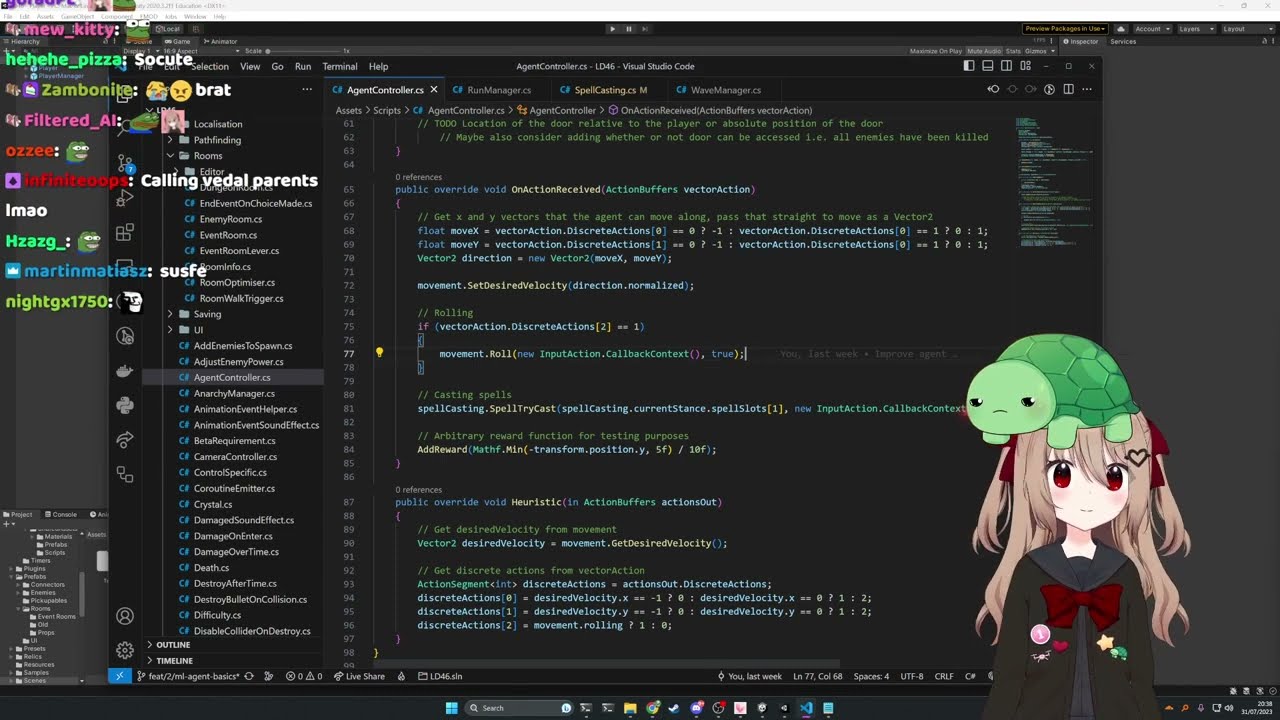
Task: Open the Python view in activity bar
Action: [x=125, y=406]
